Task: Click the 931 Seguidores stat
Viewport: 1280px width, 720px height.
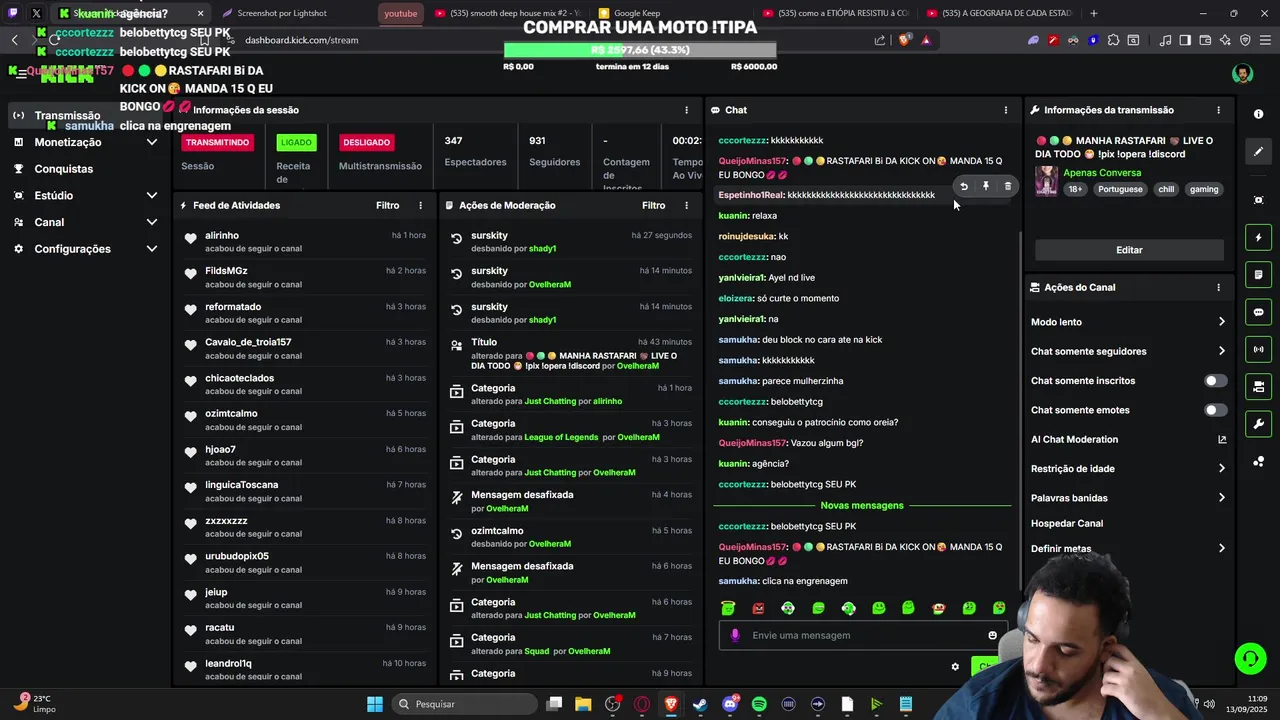Action: tap(554, 151)
